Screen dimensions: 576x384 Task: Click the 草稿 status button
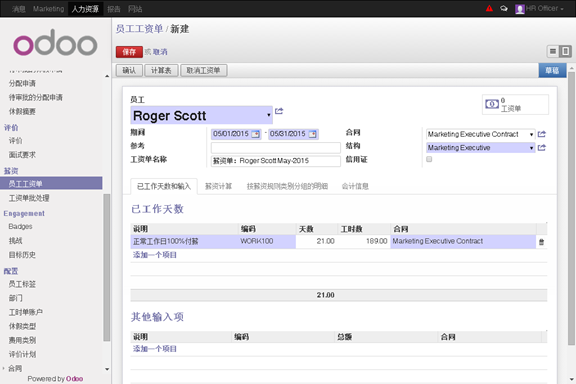(552, 70)
